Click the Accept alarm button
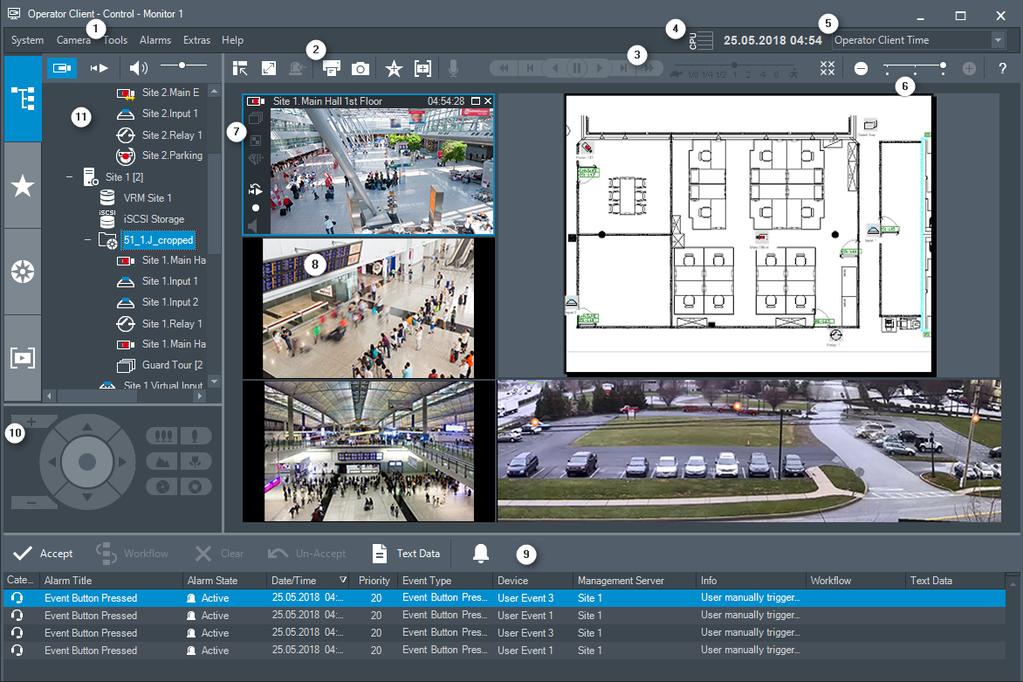The width and height of the screenshot is (1023, 682). coord(43,553)
